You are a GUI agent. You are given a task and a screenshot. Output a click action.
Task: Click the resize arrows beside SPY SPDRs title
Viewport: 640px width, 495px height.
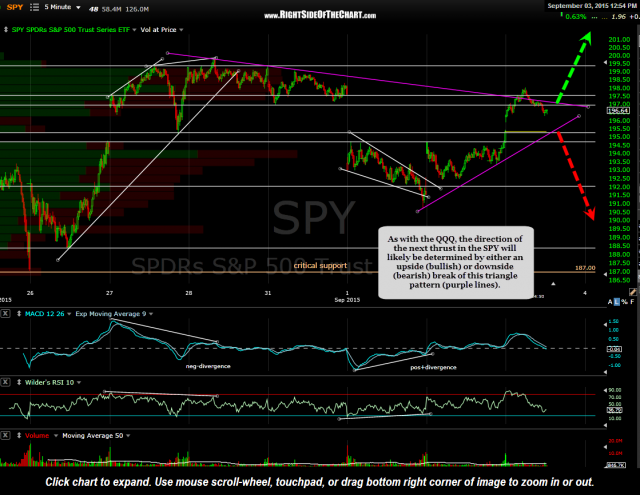(x=6, y=30)
